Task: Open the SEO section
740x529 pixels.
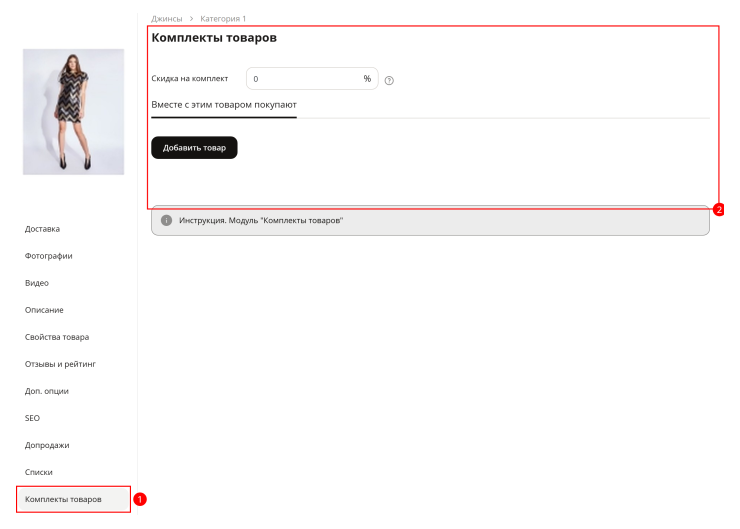Action: pyautogui.click(x=32, y=418)
